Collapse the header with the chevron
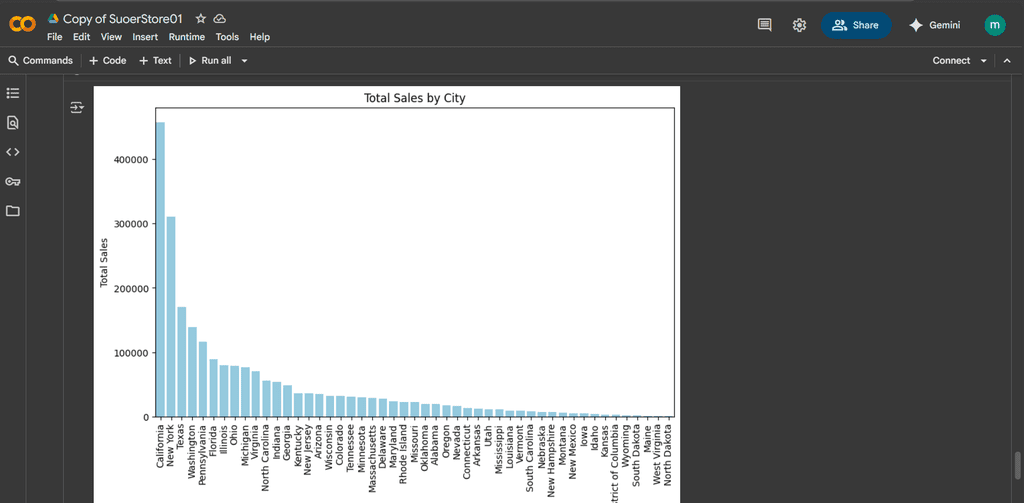 click(1006, 61)
